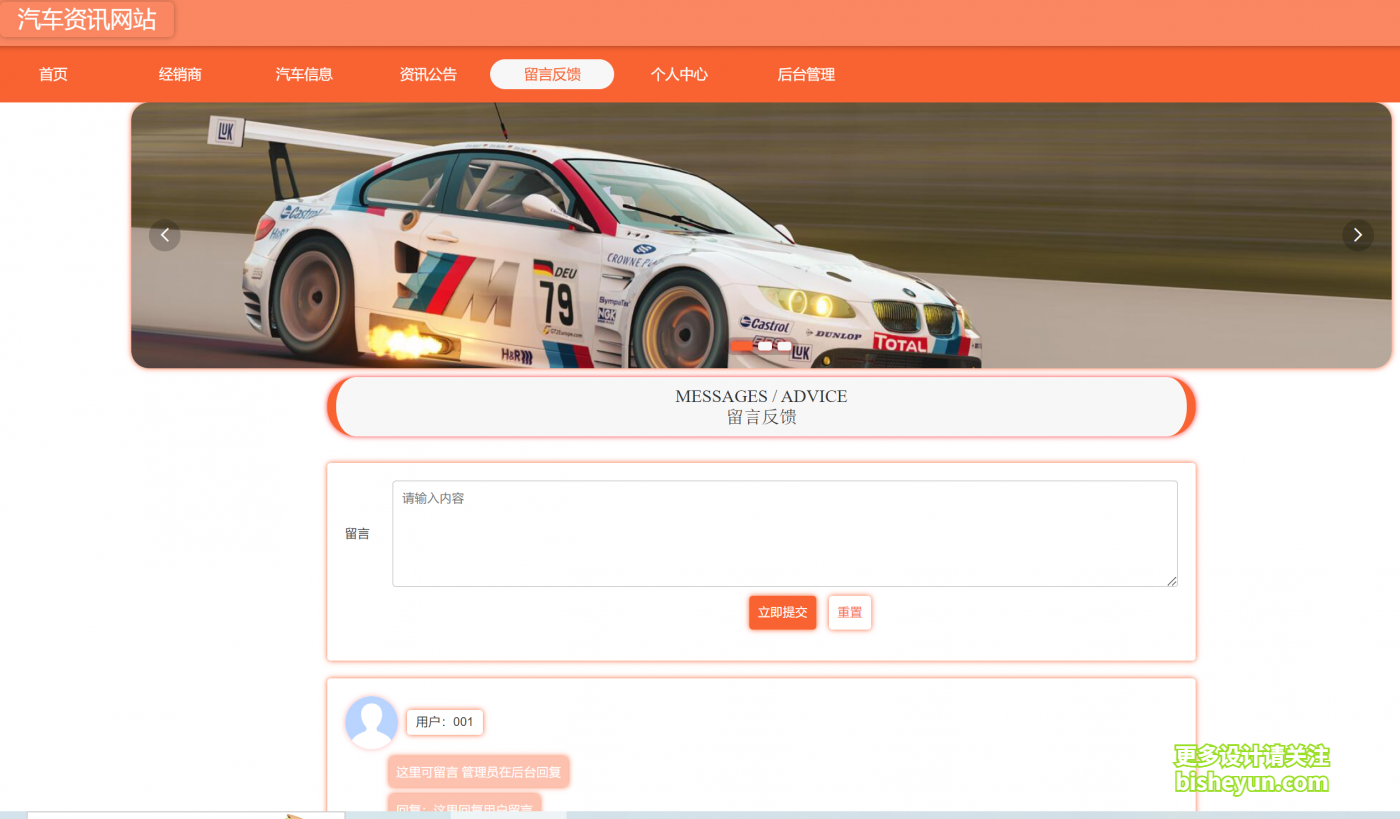Go to 后台管理 admin section

click(x=806, y=74)
